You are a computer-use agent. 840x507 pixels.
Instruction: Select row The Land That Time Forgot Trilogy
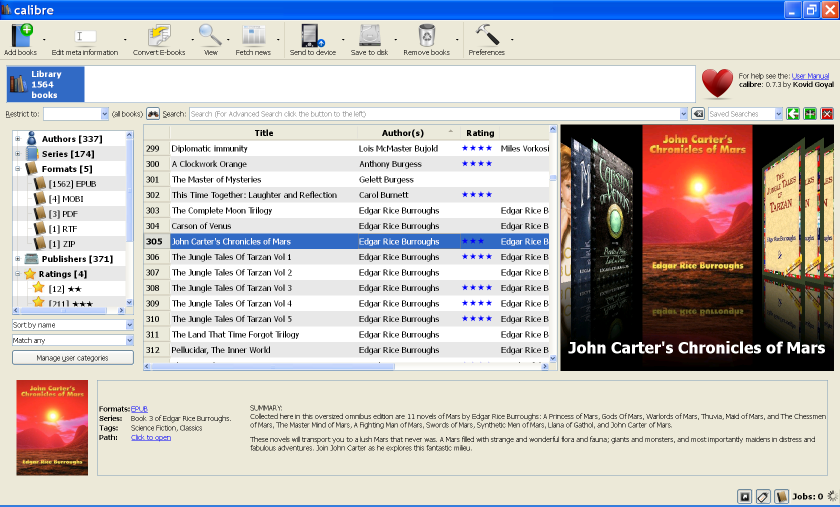346,334
